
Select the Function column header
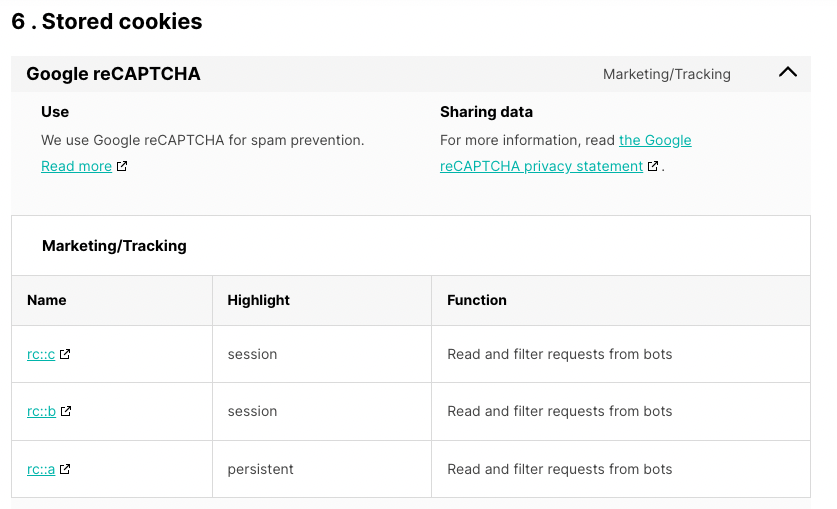coord(477,300)
